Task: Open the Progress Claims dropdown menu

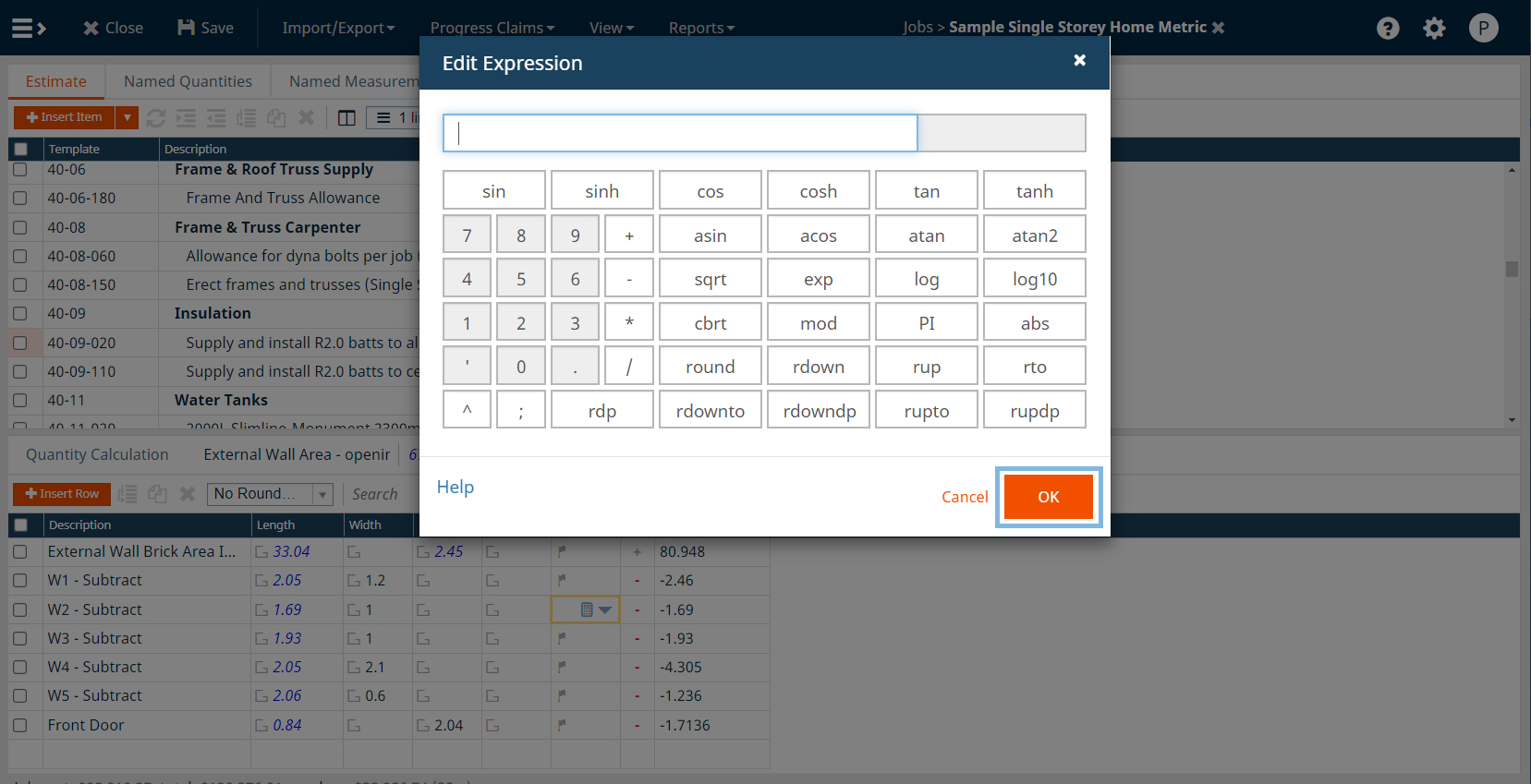Action: tap(492, 28)
